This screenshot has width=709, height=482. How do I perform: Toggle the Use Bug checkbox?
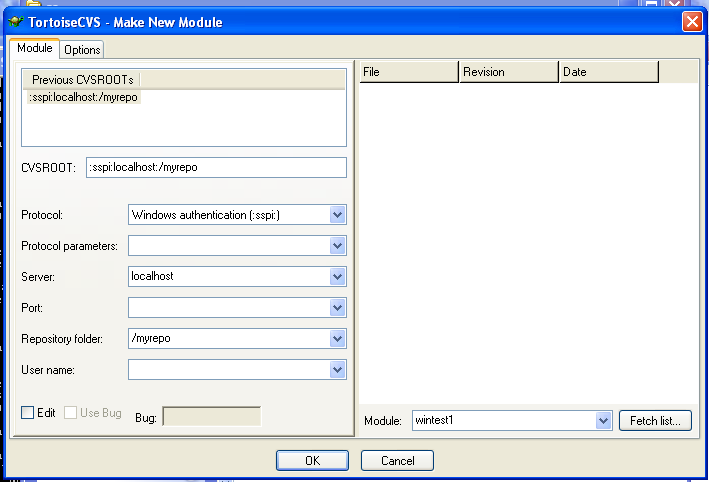tap(70, 412)
